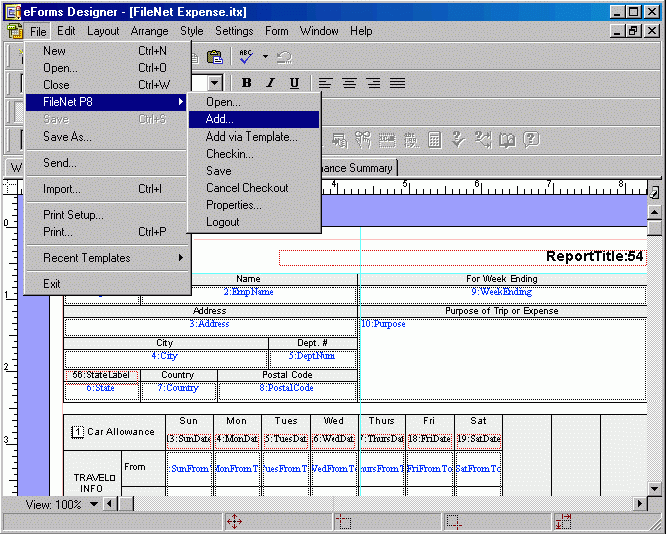Viewport: 667px width, 534px height.
Task: Open the Arrange menu
Action: pyautogui.click(x=149, y=31)
